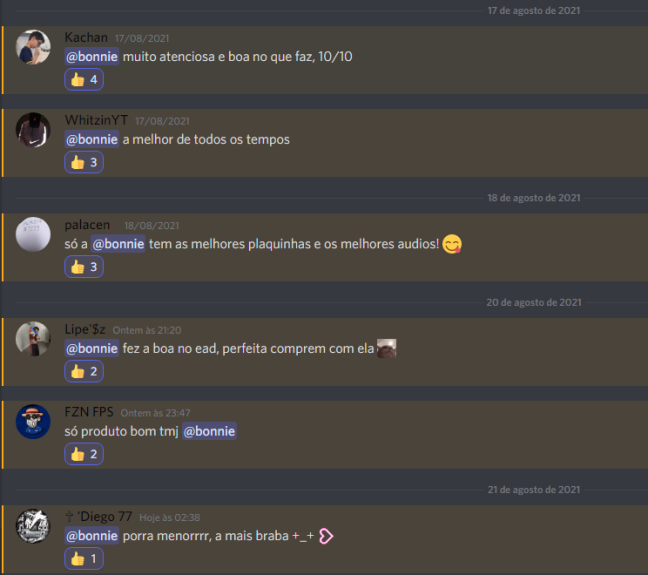The image size is (648, 575).
Task: Open Lipe'$z's avatar photo
Action: pyautogui.click(x=33, y=339)
